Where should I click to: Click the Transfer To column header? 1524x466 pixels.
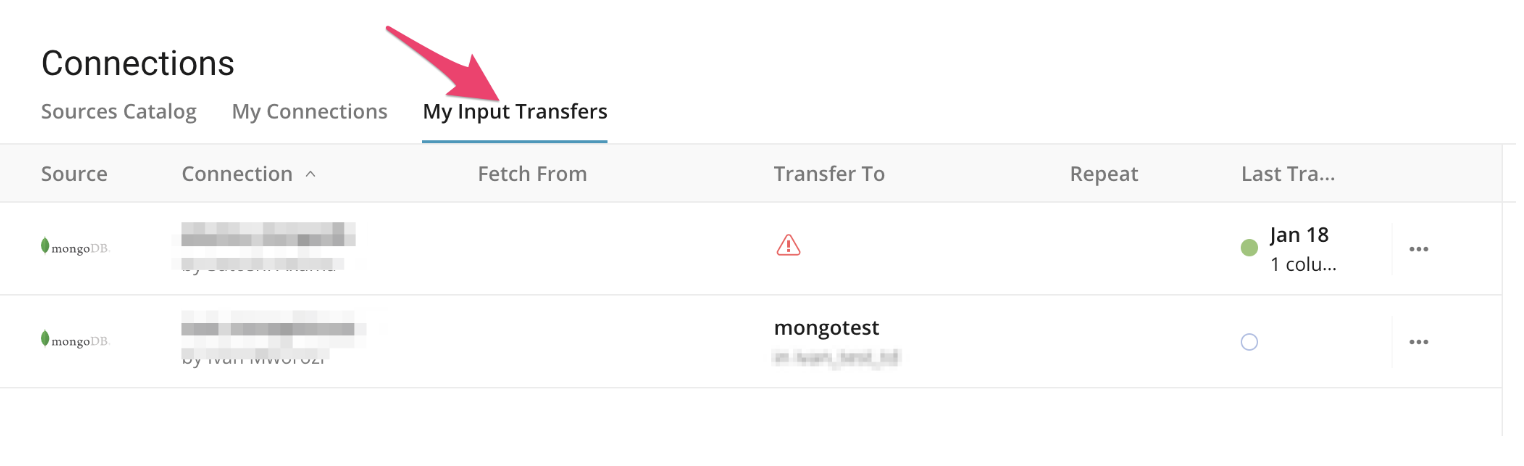[x=829, y=174]
